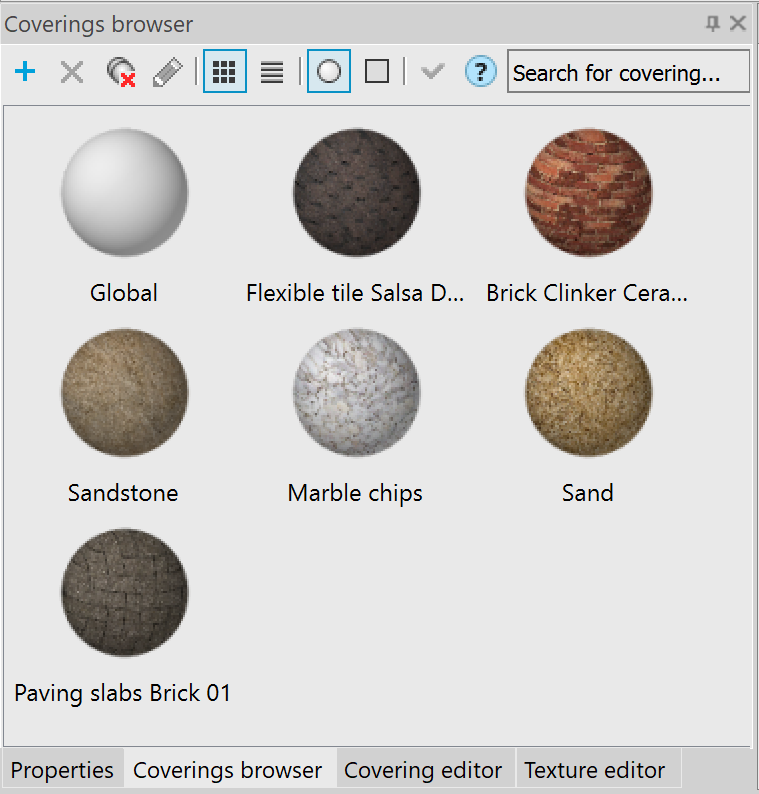Enable square preview shape
Screen dimensions: 759x794
pos(377,72)
